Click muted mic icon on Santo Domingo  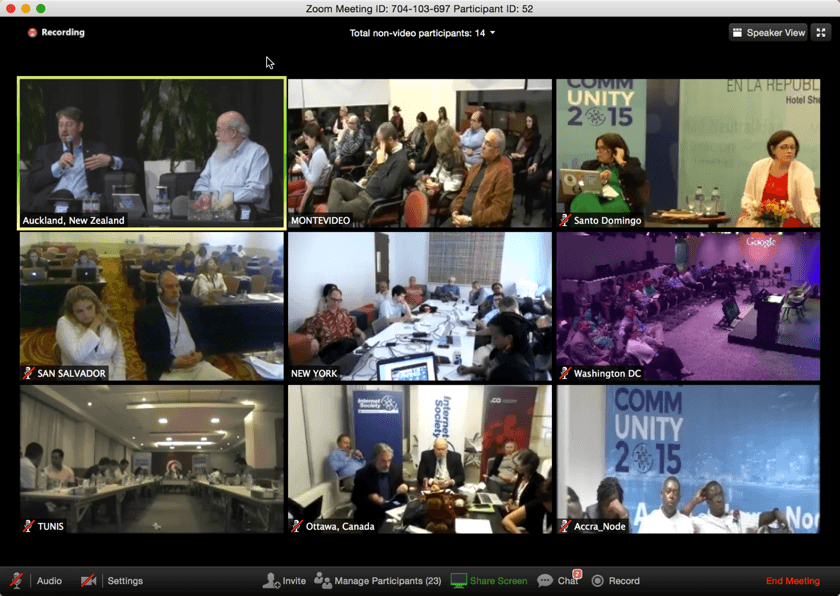click(x=566, y=220)
